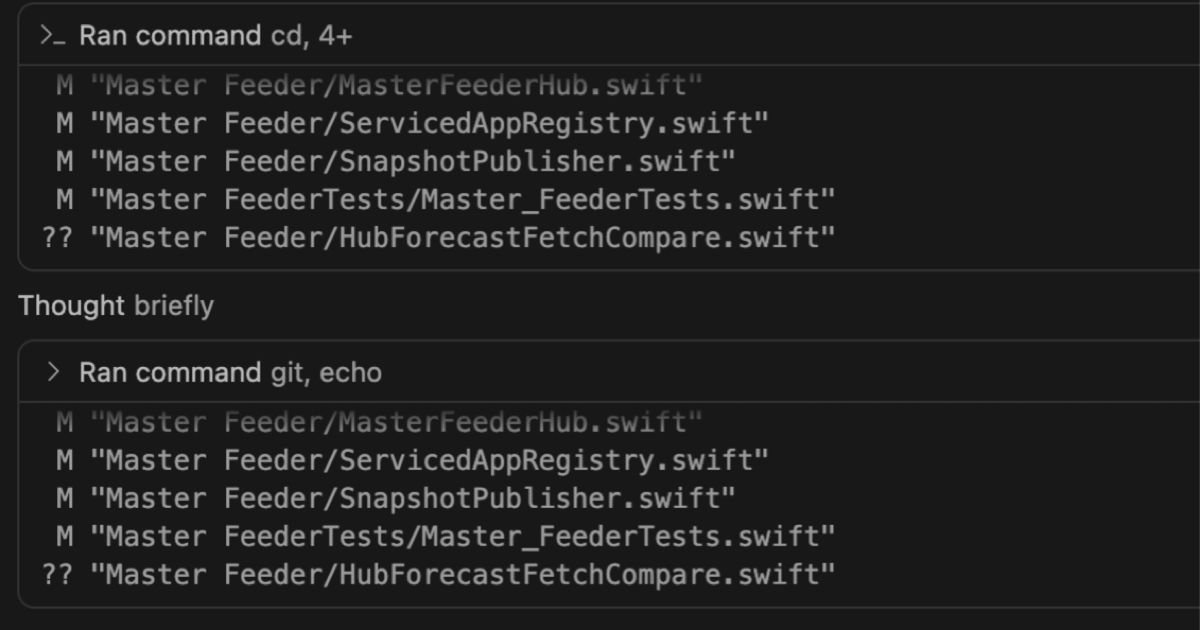Open the "Ran command git, echo" header label
This screenshot has height=630, width=1200.
(230, 373)
